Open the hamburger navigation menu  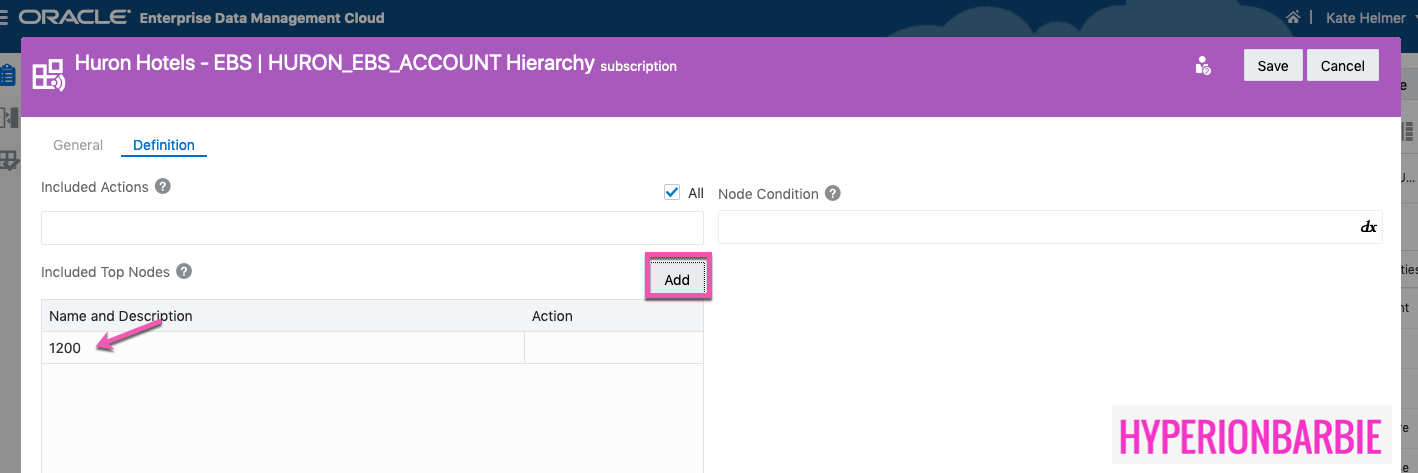(5, 18)
